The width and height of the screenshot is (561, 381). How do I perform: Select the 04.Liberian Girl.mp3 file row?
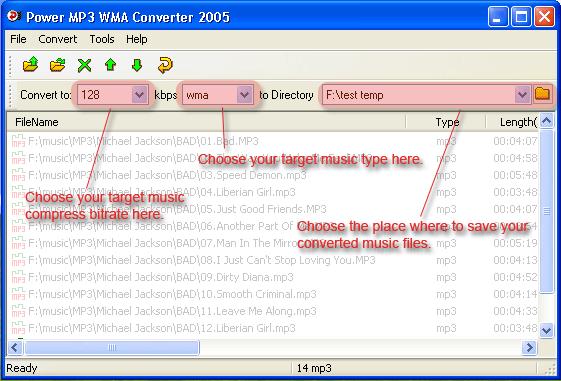(x=273, y=192)
